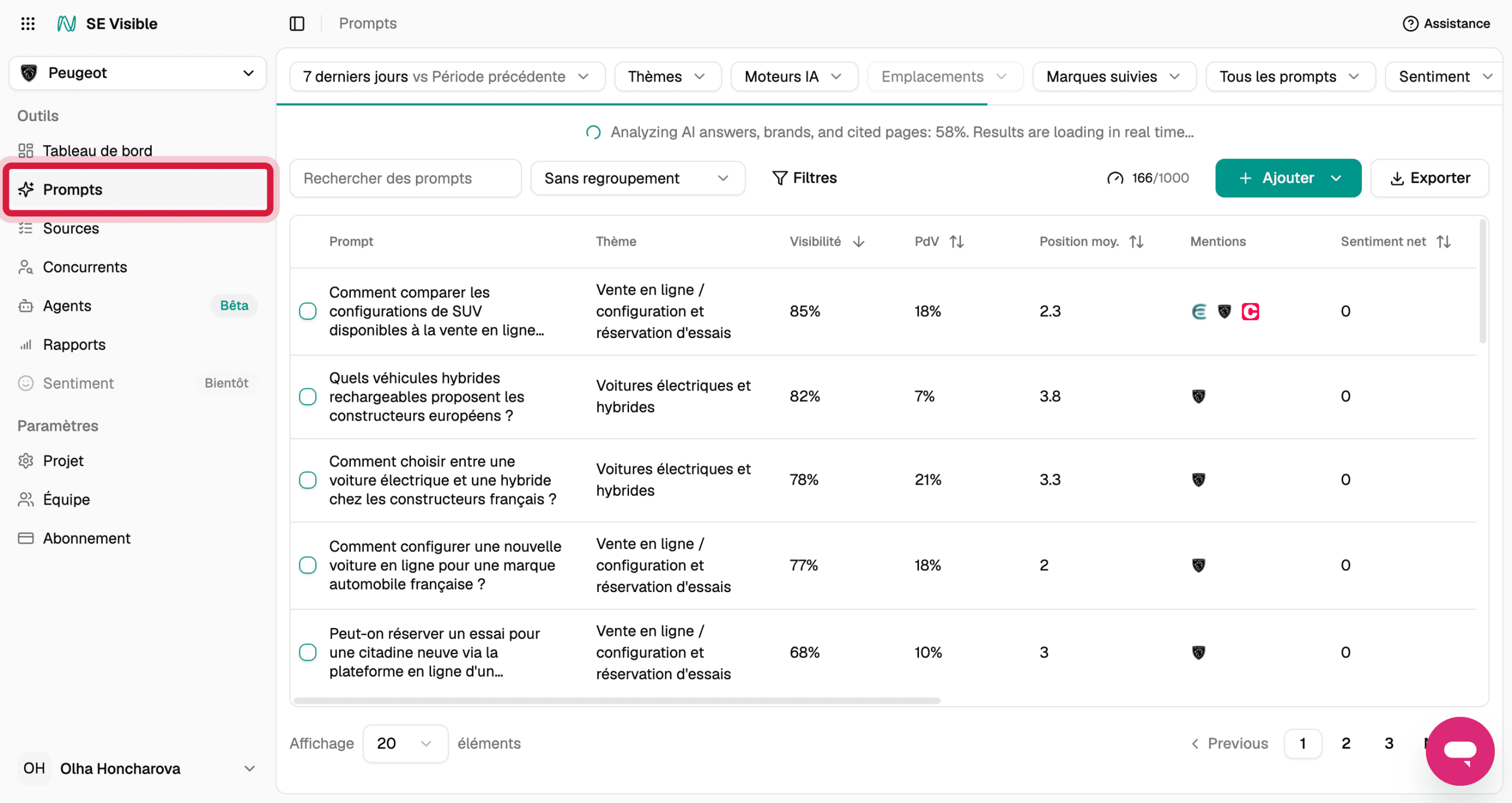Sort by Visibilité arrow icon
This screenshot has height=803, width=1512.
click(859, 242)
